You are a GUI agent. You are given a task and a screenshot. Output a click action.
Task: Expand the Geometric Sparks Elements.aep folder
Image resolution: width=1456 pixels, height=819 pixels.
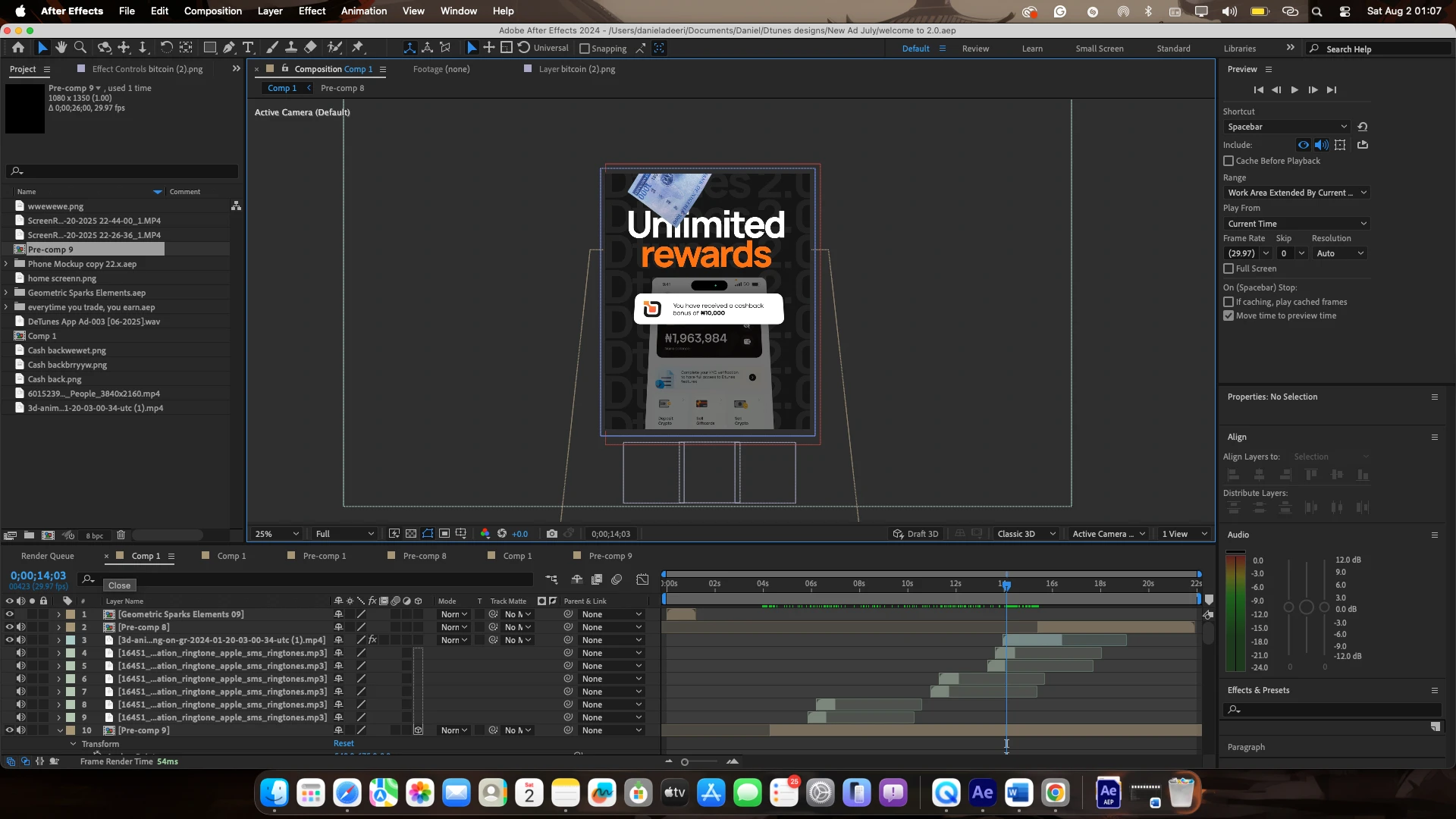click(7, 293)
